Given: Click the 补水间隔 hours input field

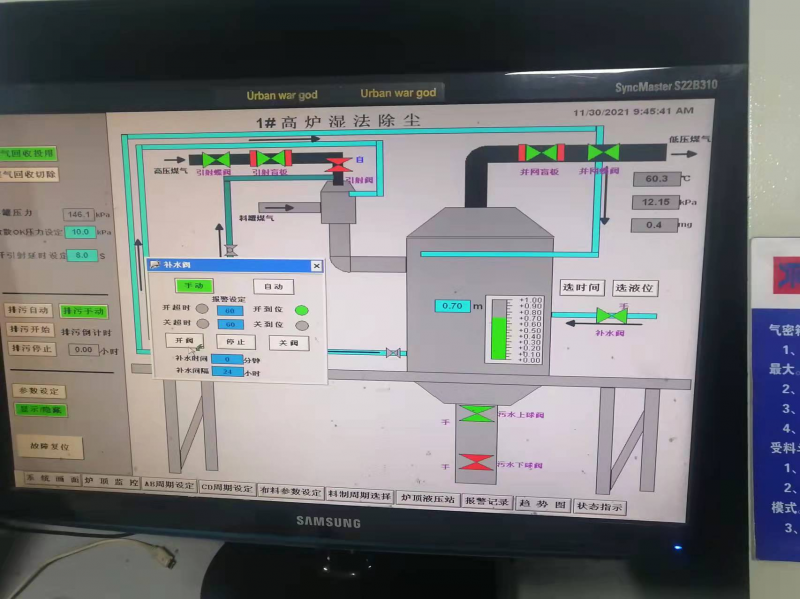Looking at the screenshot, I should [x=228, y=371].
